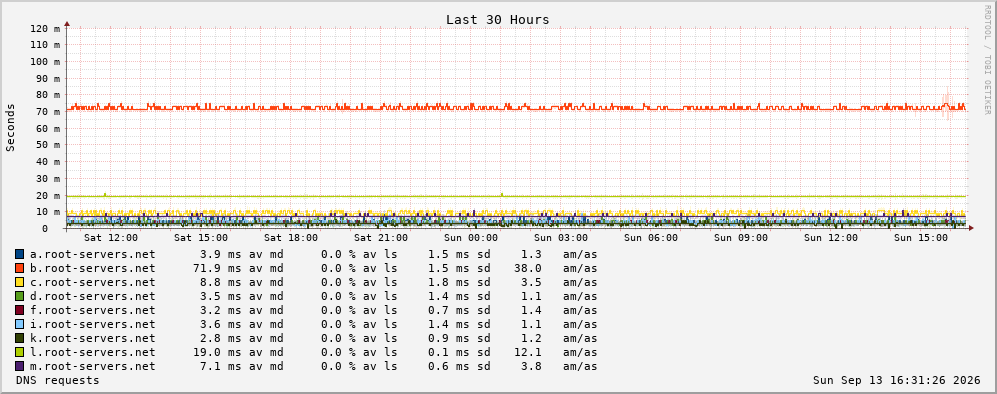997x394 pixels.
Task: Click the 'Sun 12:00' time axis label
Action: pos(831,238)
